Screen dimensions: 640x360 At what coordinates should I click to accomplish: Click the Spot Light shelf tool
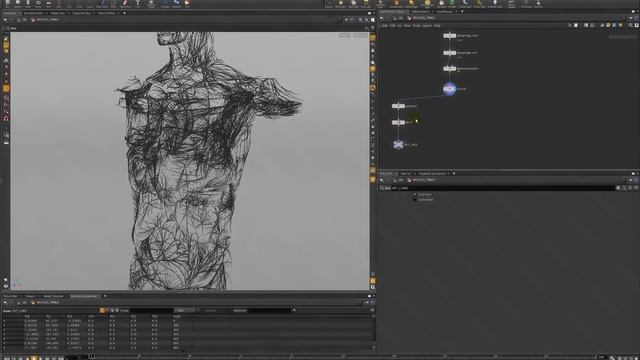[x=353, y=3]
